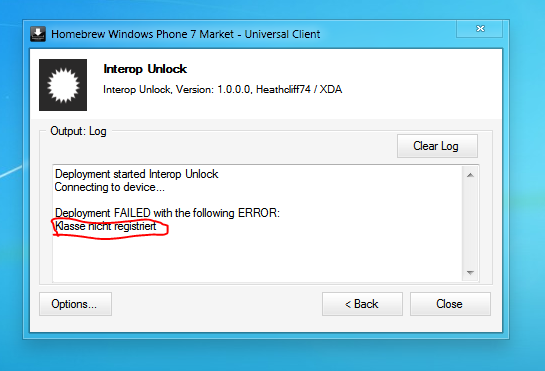Open the Options... dialog
545x371 pixels.
pos(75,304)
